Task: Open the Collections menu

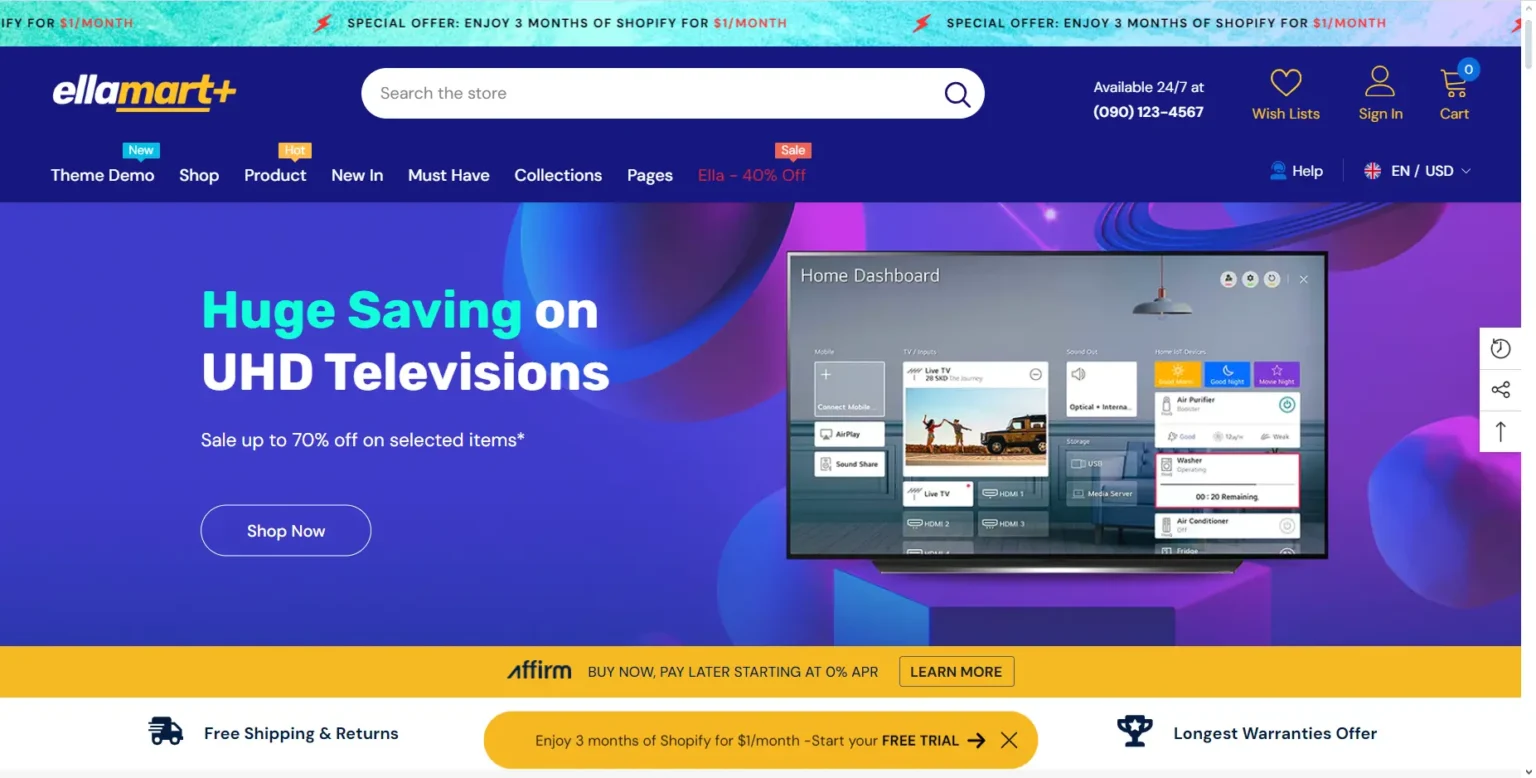Action: click(558, 175)
